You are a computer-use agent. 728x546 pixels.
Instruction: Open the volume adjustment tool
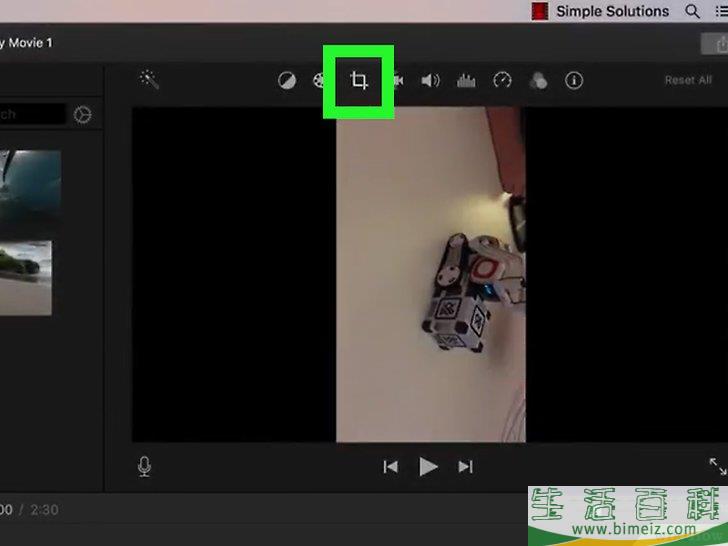coord(430,81)
